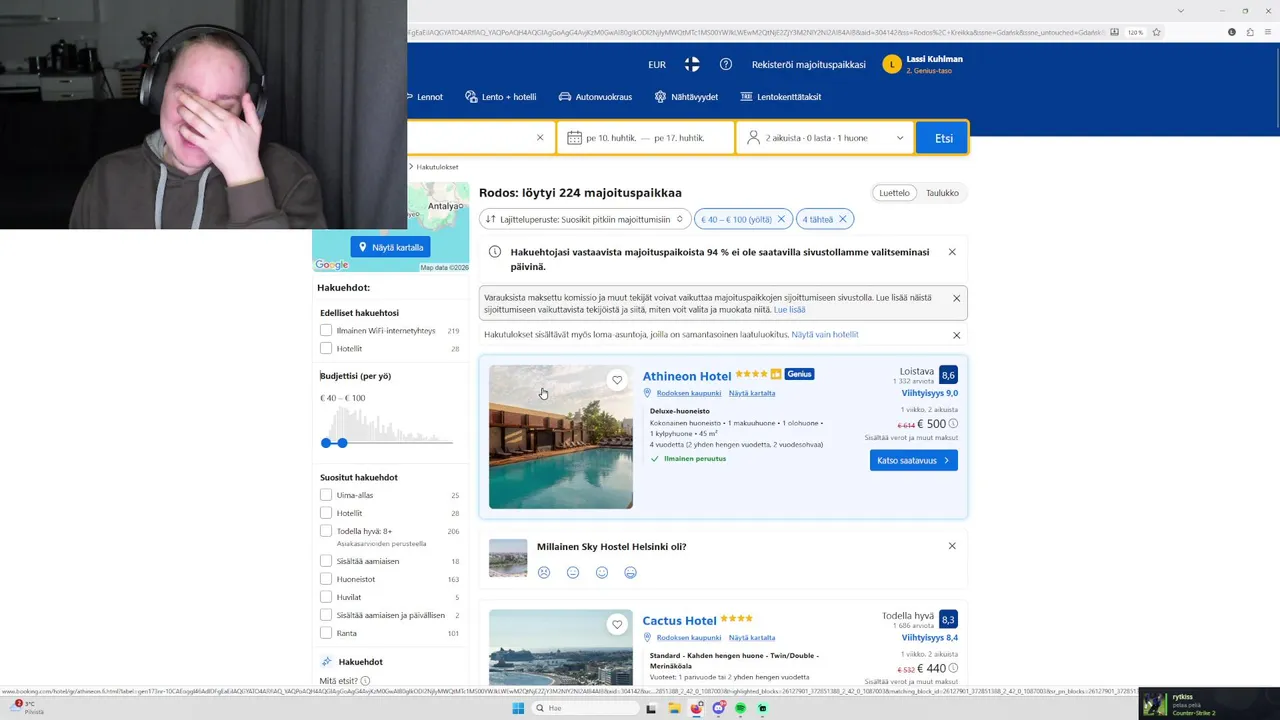Viewport: 1280px width, 720px height.
Task: Switch to the Nähtävyydet tab
Action: [686, 97]
